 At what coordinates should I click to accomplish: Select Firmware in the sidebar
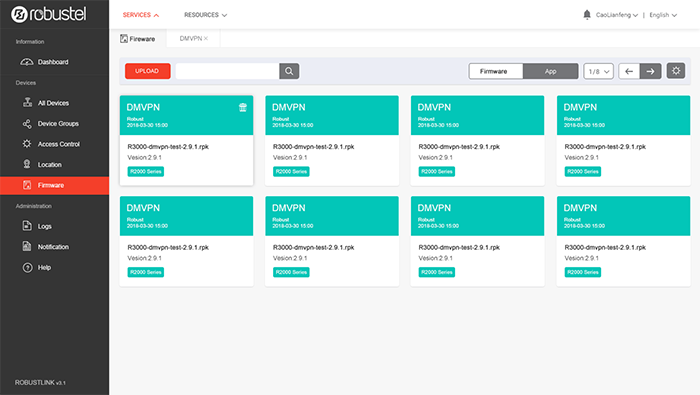point(54,185)
